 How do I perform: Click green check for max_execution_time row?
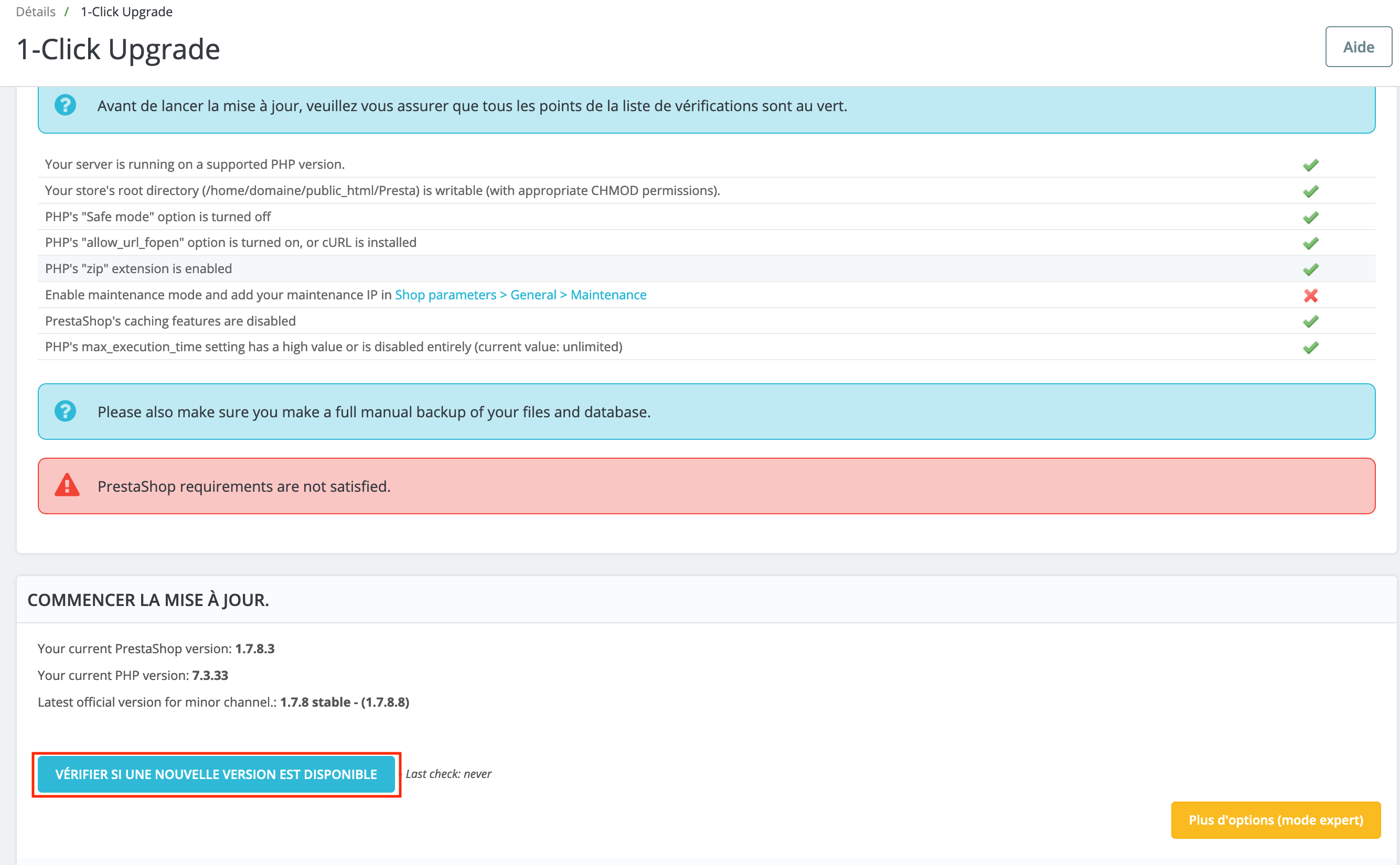coord(1311,347)
